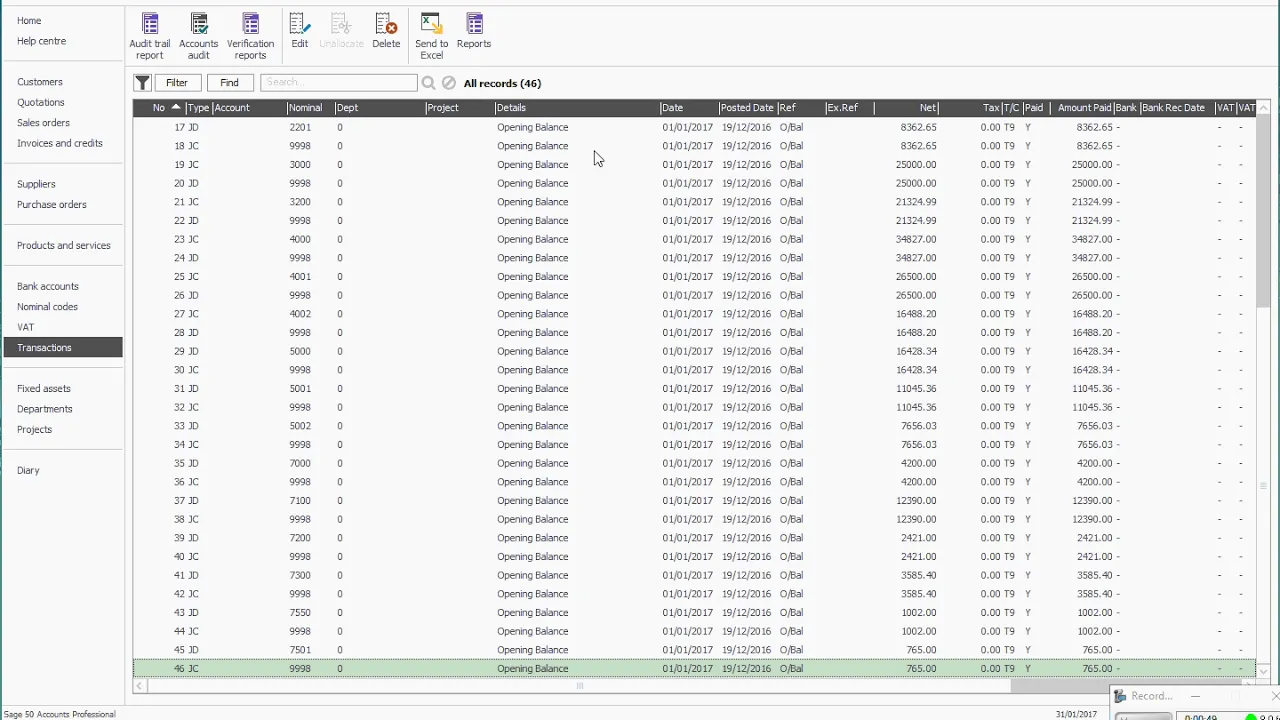Click the funnel filter icon
Image resolution: width=1280 pixels, height=720 pixels.
coord(142,83)
